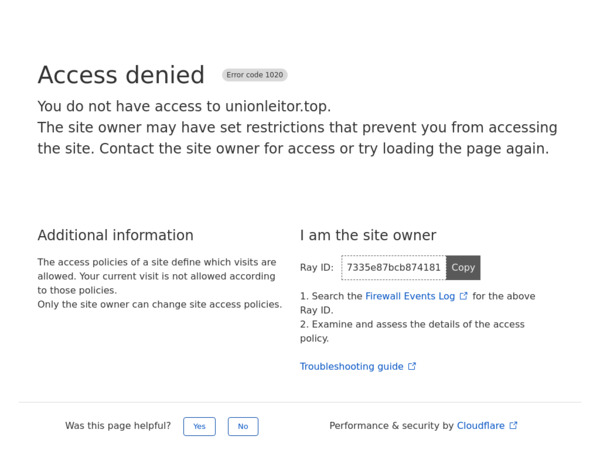
Task: Click the access policies explanation paragraph
Action: 157,276
